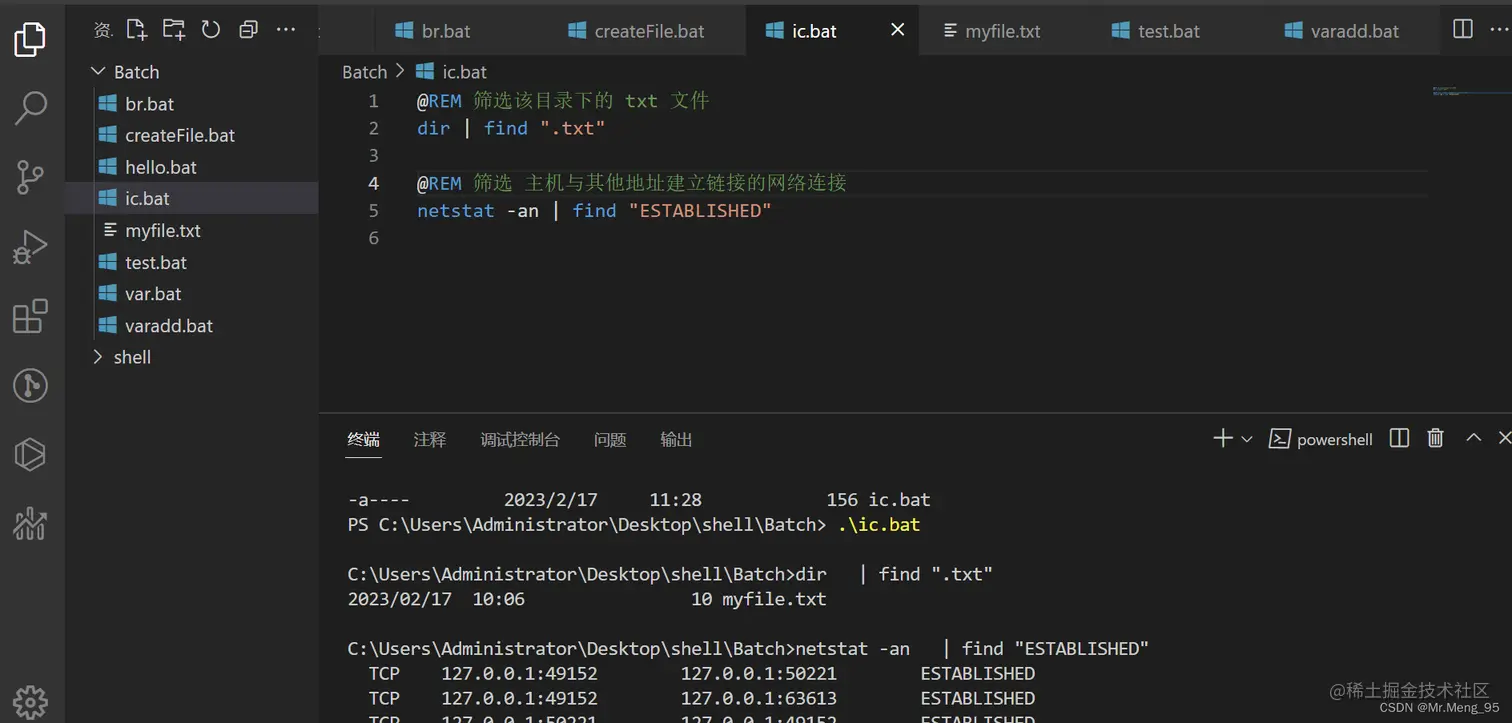1512x723 pixels.
Task: Open createFile.bat in the explorer tree
Action: click(x=192, y=135)
